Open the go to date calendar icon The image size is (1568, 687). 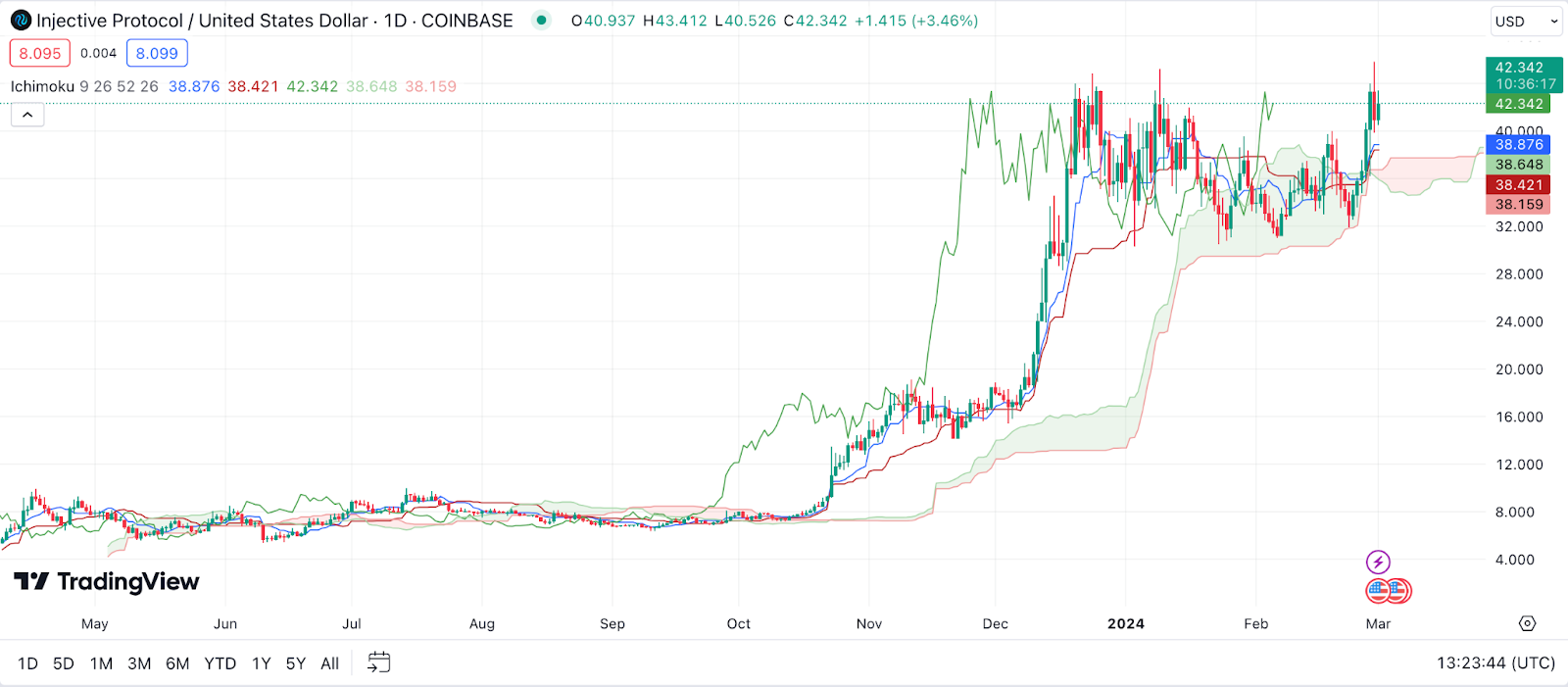point(378,663)
